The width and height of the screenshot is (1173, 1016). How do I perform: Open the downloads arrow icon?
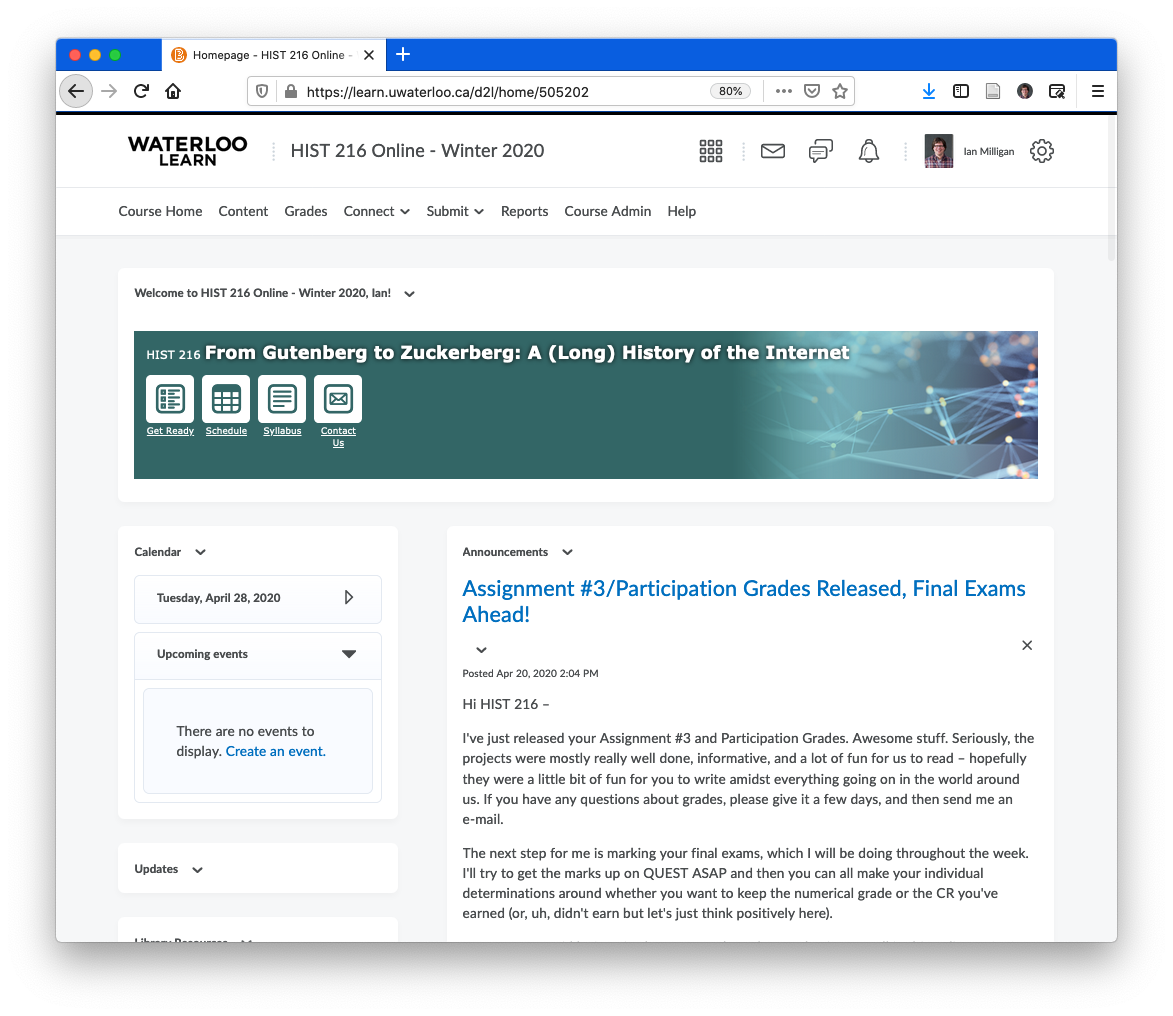928,91
